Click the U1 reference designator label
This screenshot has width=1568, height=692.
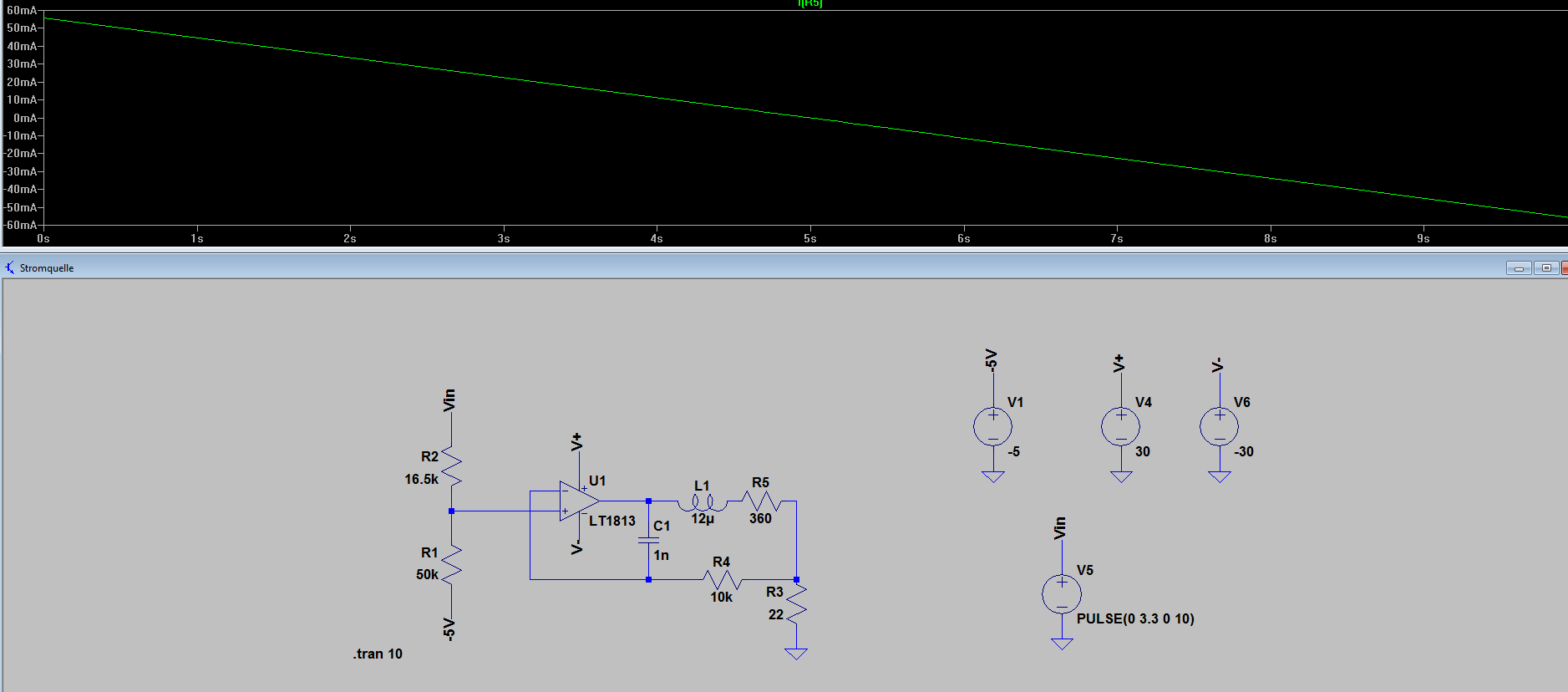click(x=597, y=481)
